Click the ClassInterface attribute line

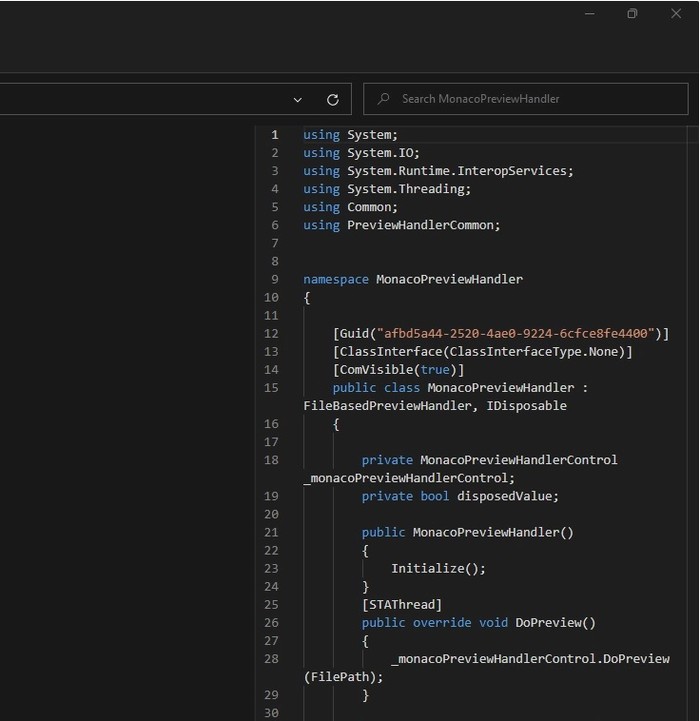(x=482, y=352)
